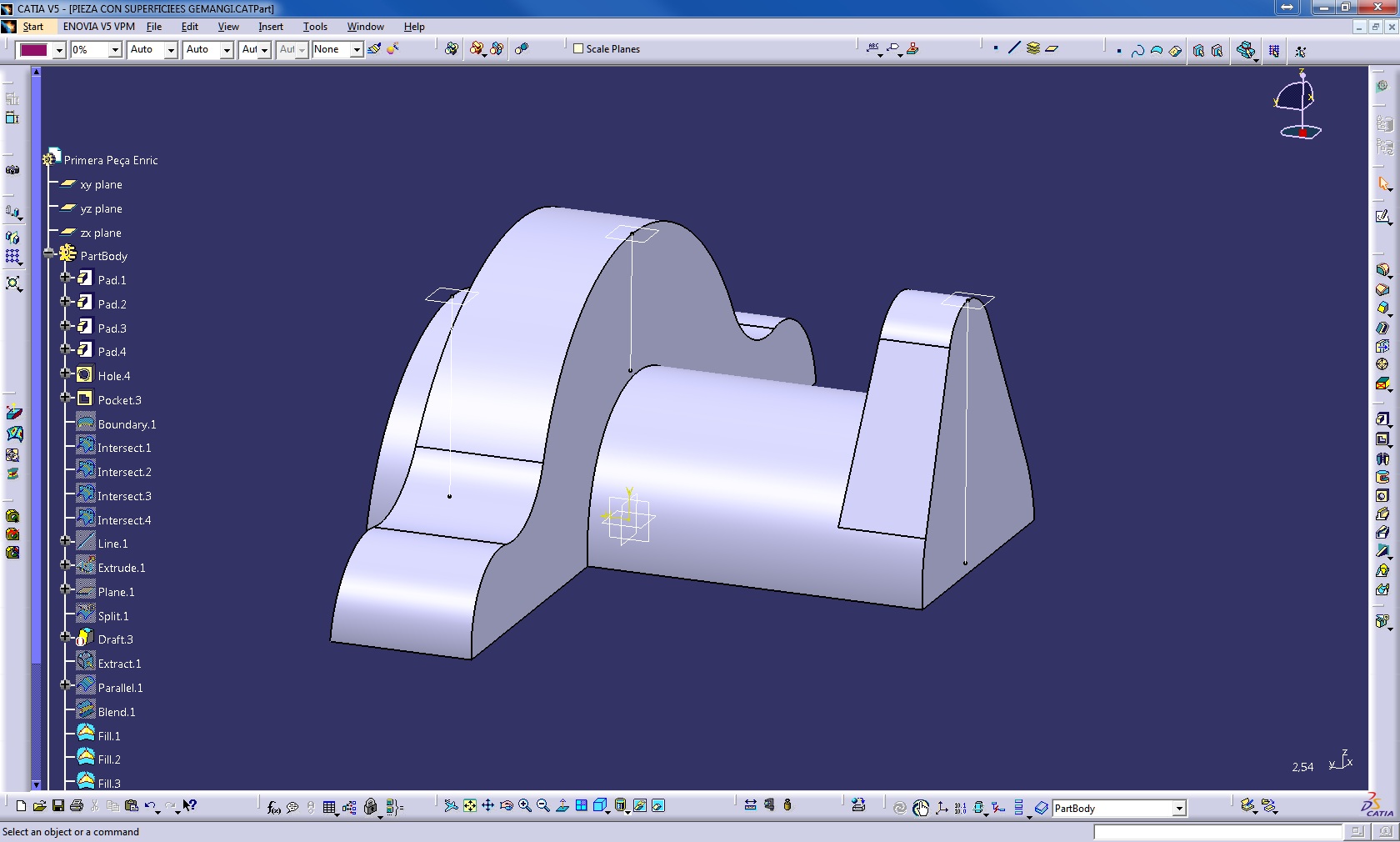Image resolution: width=1400 pixels, height=842 pixels.
Task: Click the Manual Update hand icon
Action: point(920,808)
